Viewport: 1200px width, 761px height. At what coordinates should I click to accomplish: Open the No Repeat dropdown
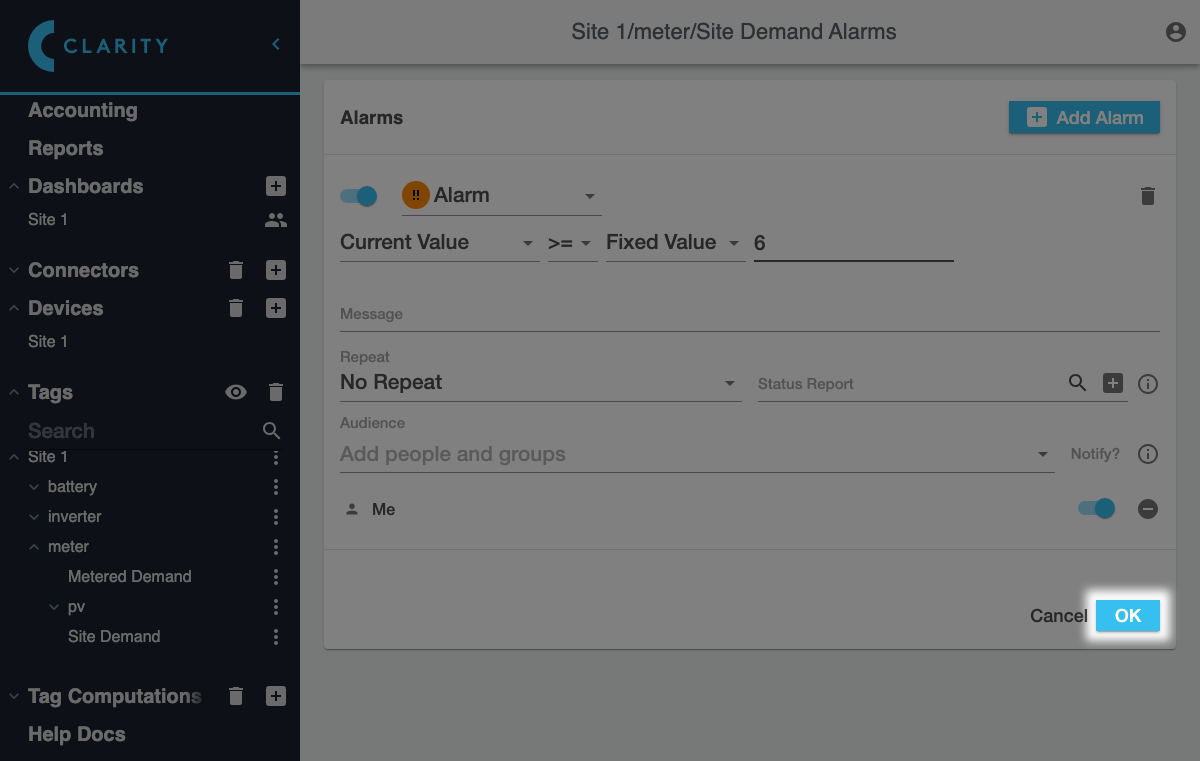pos(540,383)
